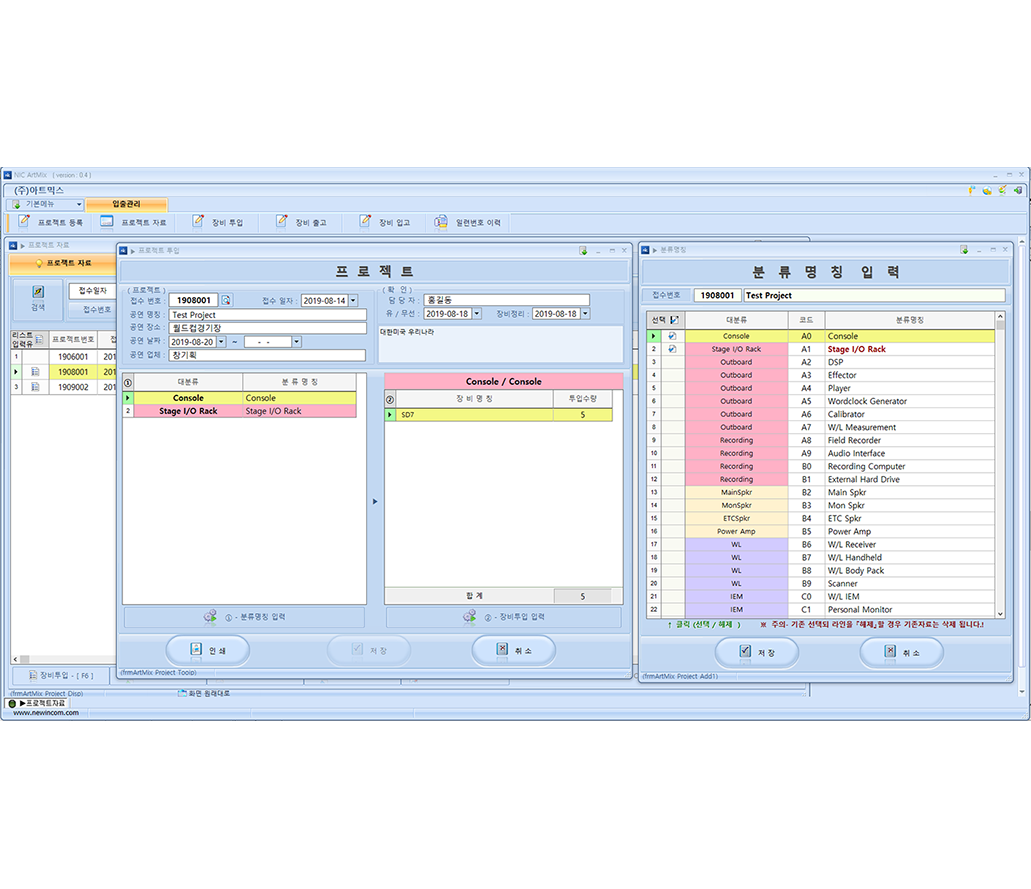Click the 장비 출고 toolbar icon

pos(281,222)
